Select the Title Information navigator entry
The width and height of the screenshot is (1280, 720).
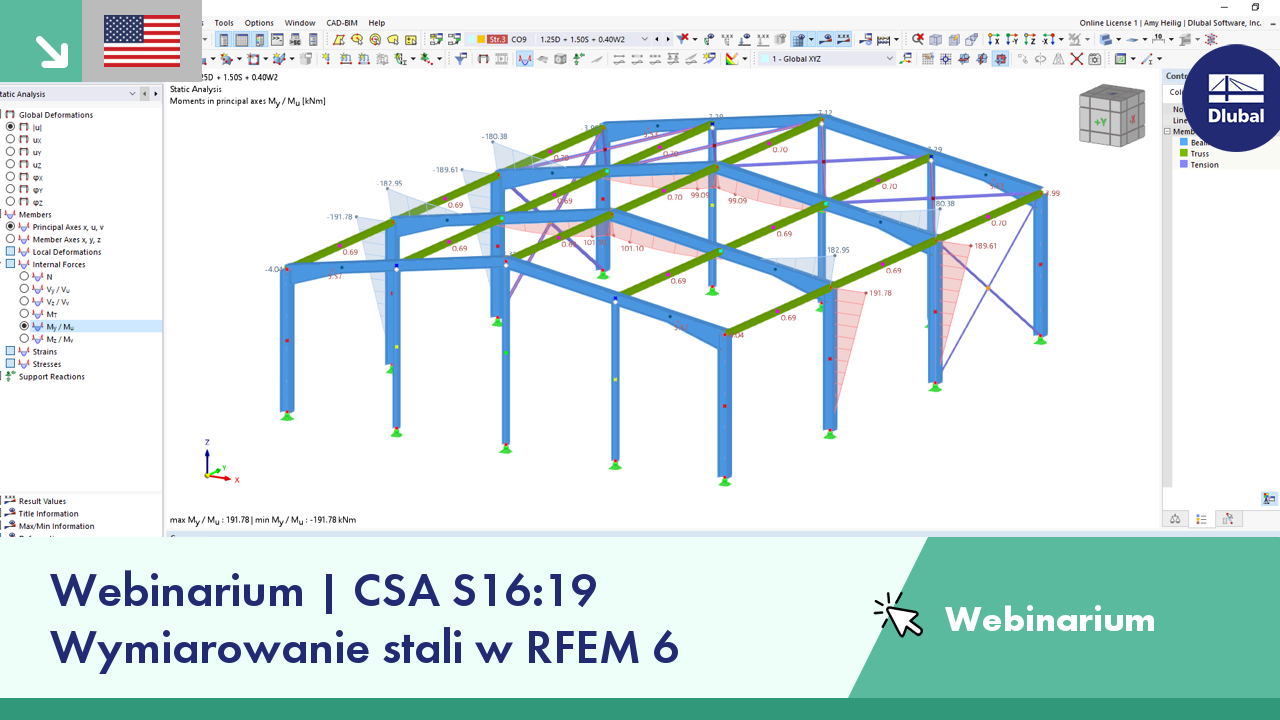tap(48, 514)
